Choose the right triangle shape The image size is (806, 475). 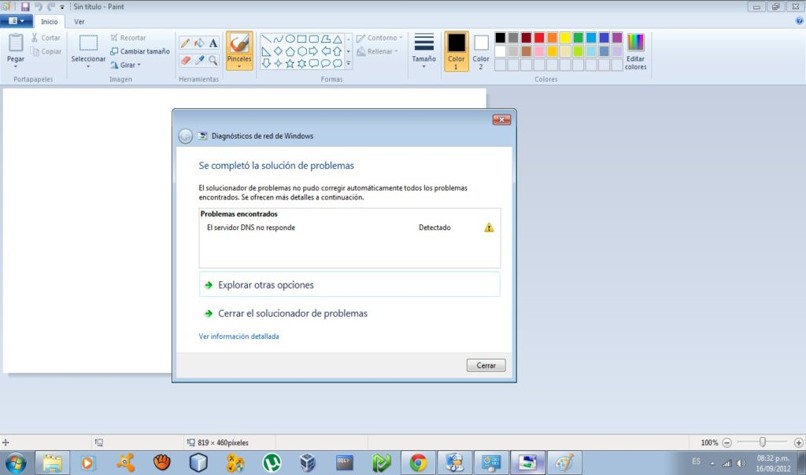[266, 51]
